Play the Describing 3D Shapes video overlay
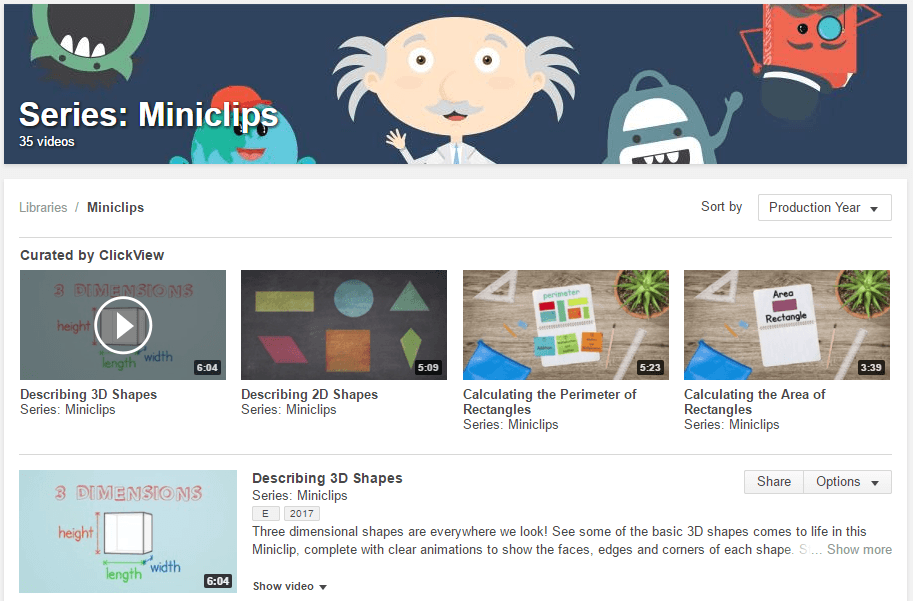 [x=123, y=325]
